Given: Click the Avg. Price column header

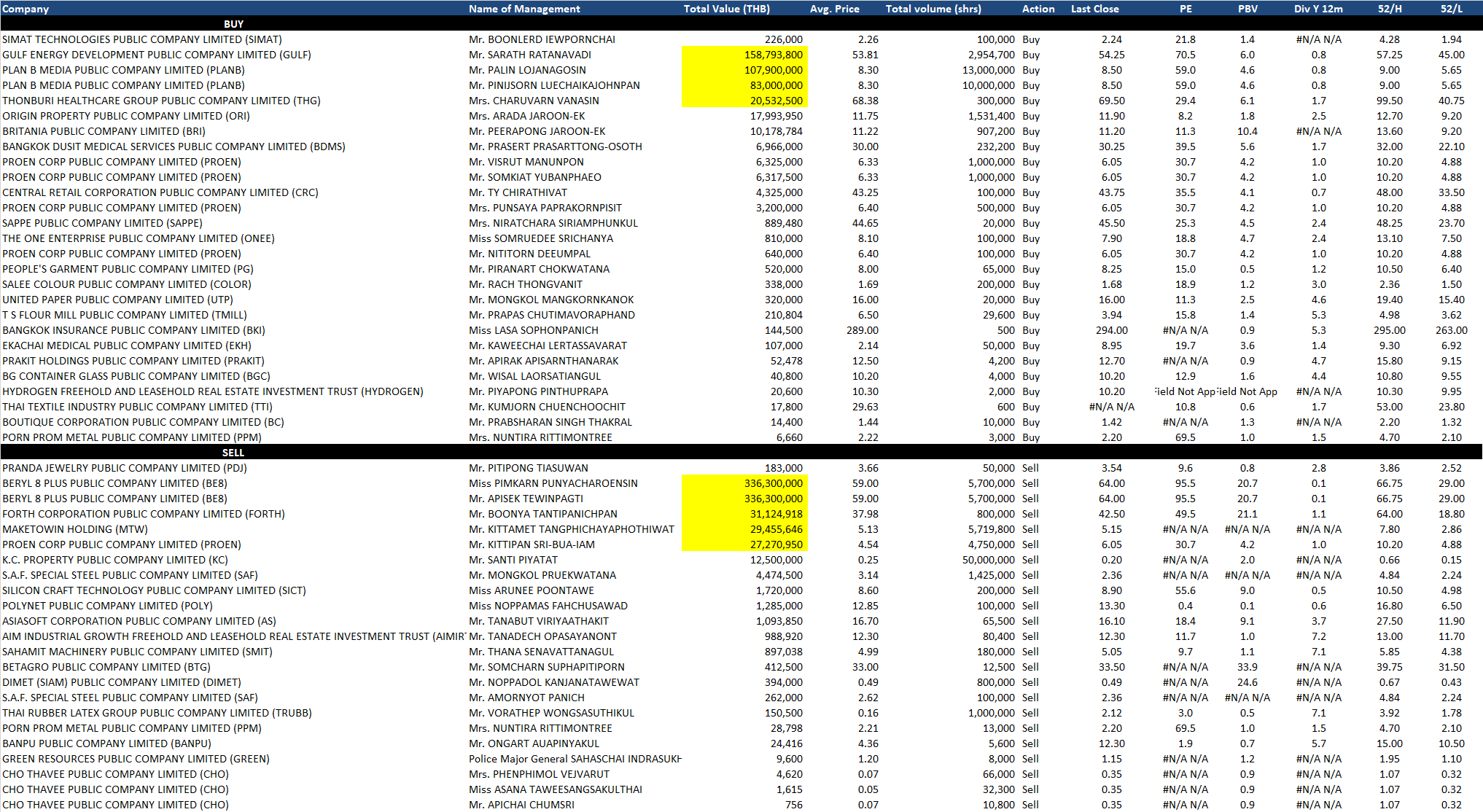Looking at the screenshot, I should pos(834,9).
